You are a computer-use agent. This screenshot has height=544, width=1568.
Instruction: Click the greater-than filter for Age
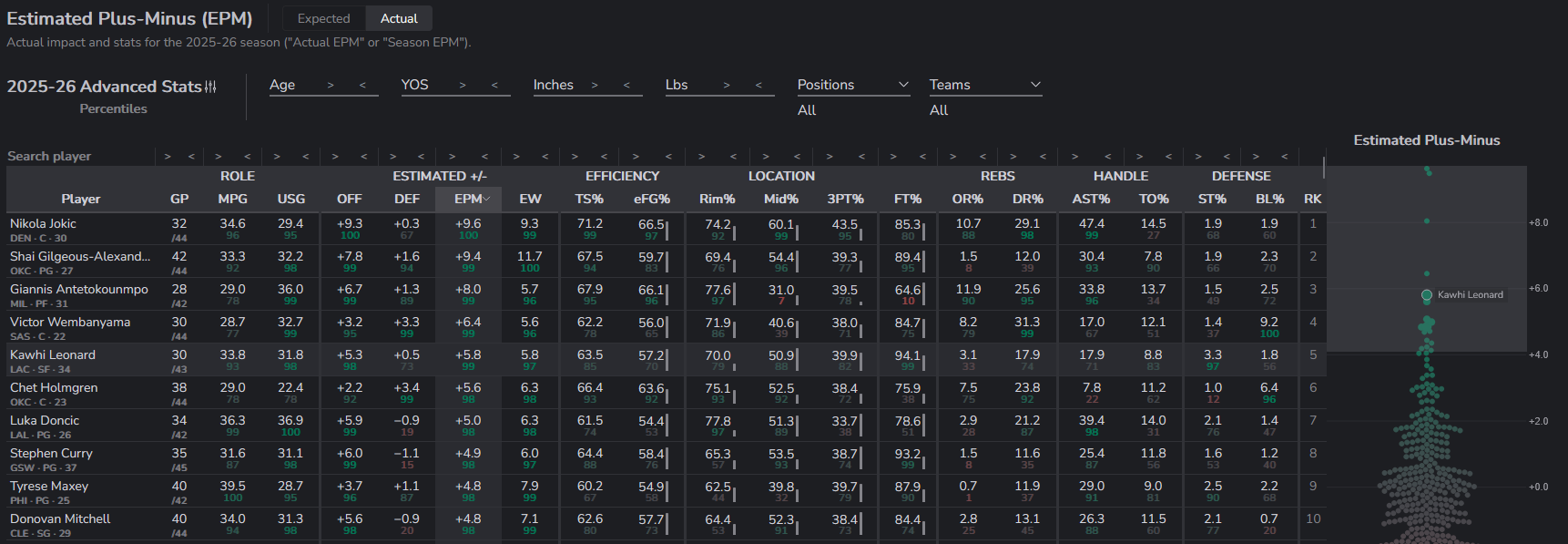click(331, 85)
